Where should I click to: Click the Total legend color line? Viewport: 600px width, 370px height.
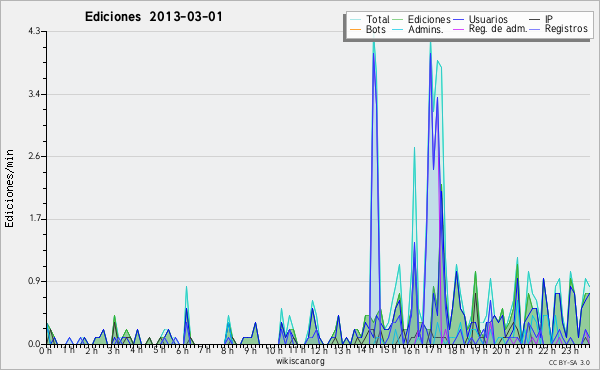pos(355,20)
